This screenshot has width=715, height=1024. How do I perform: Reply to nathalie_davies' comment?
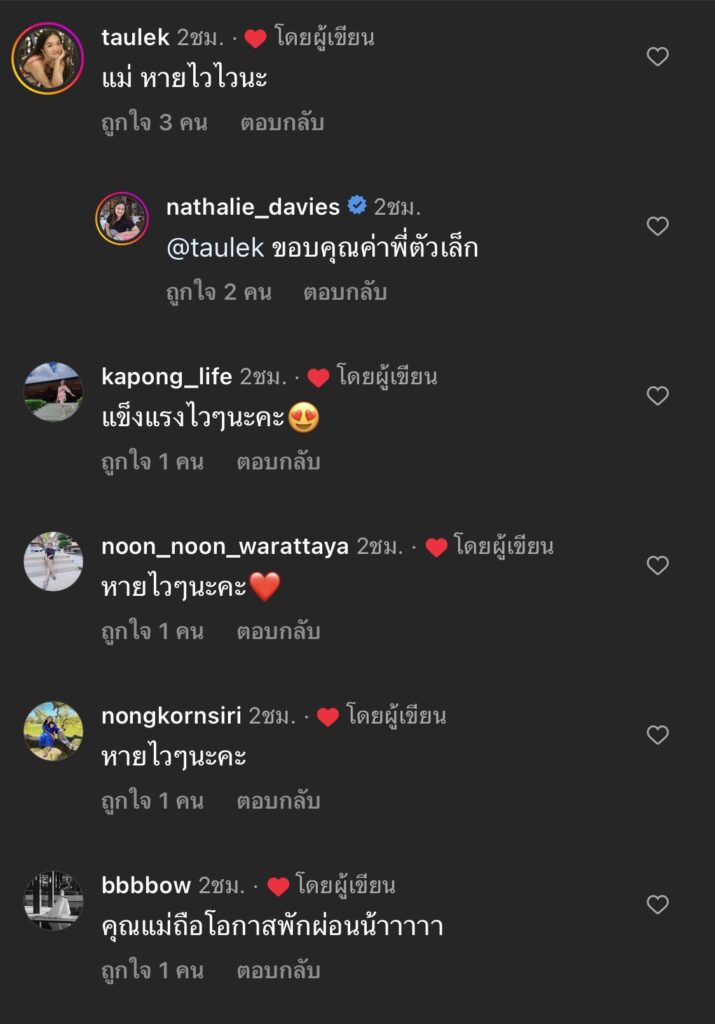(345, 293)
